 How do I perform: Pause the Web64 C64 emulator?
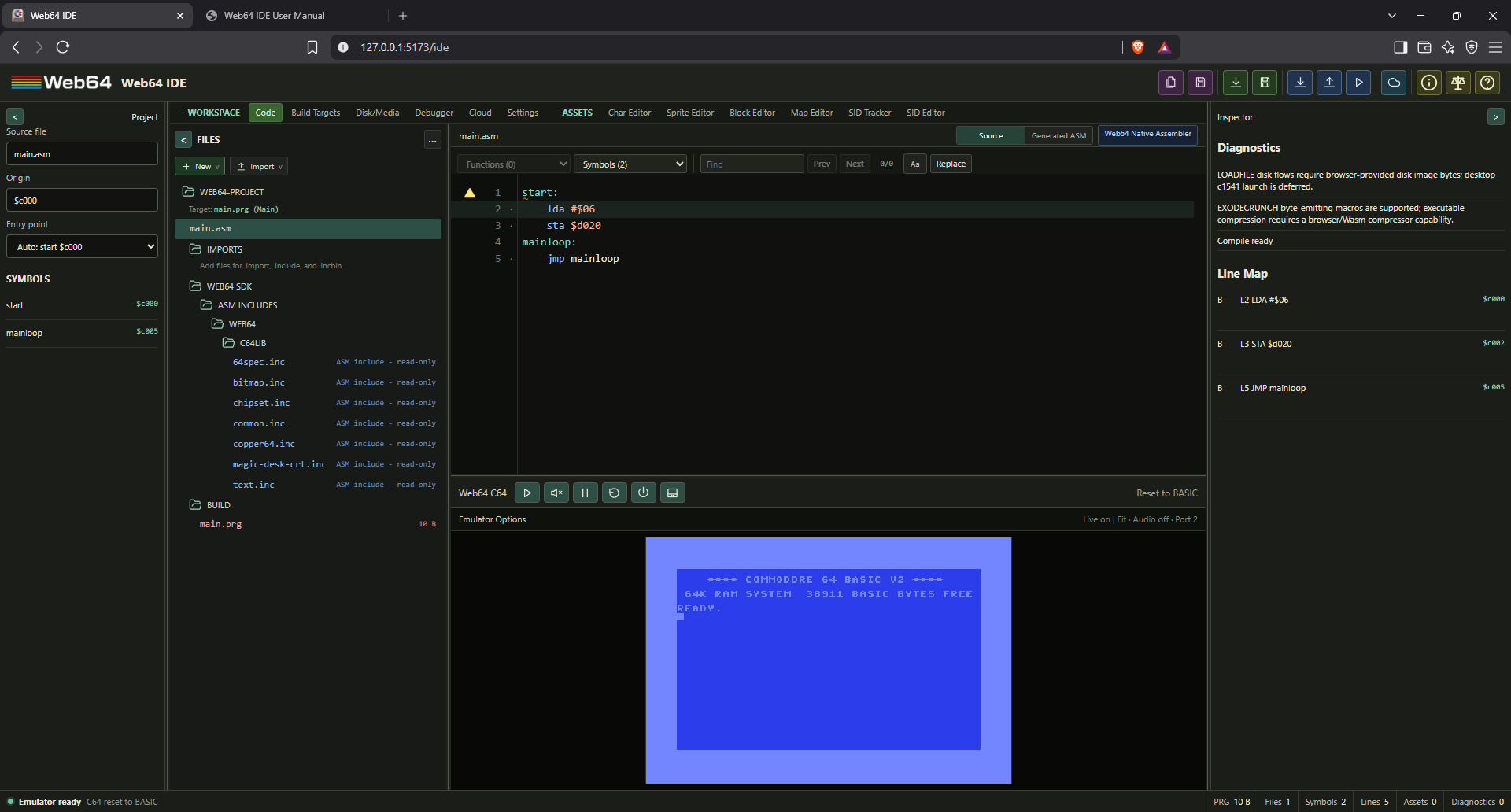[585, 493]
